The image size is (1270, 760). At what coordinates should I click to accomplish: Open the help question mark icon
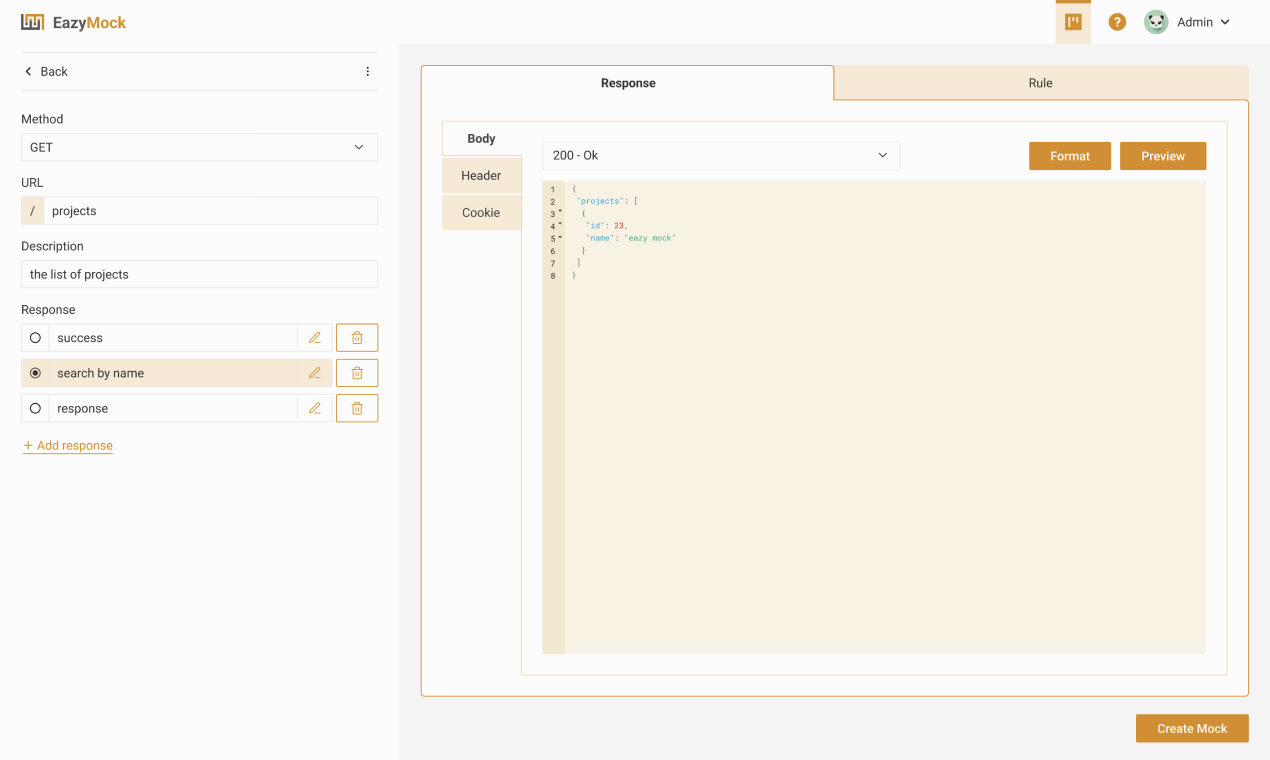tap(1117, 22)
